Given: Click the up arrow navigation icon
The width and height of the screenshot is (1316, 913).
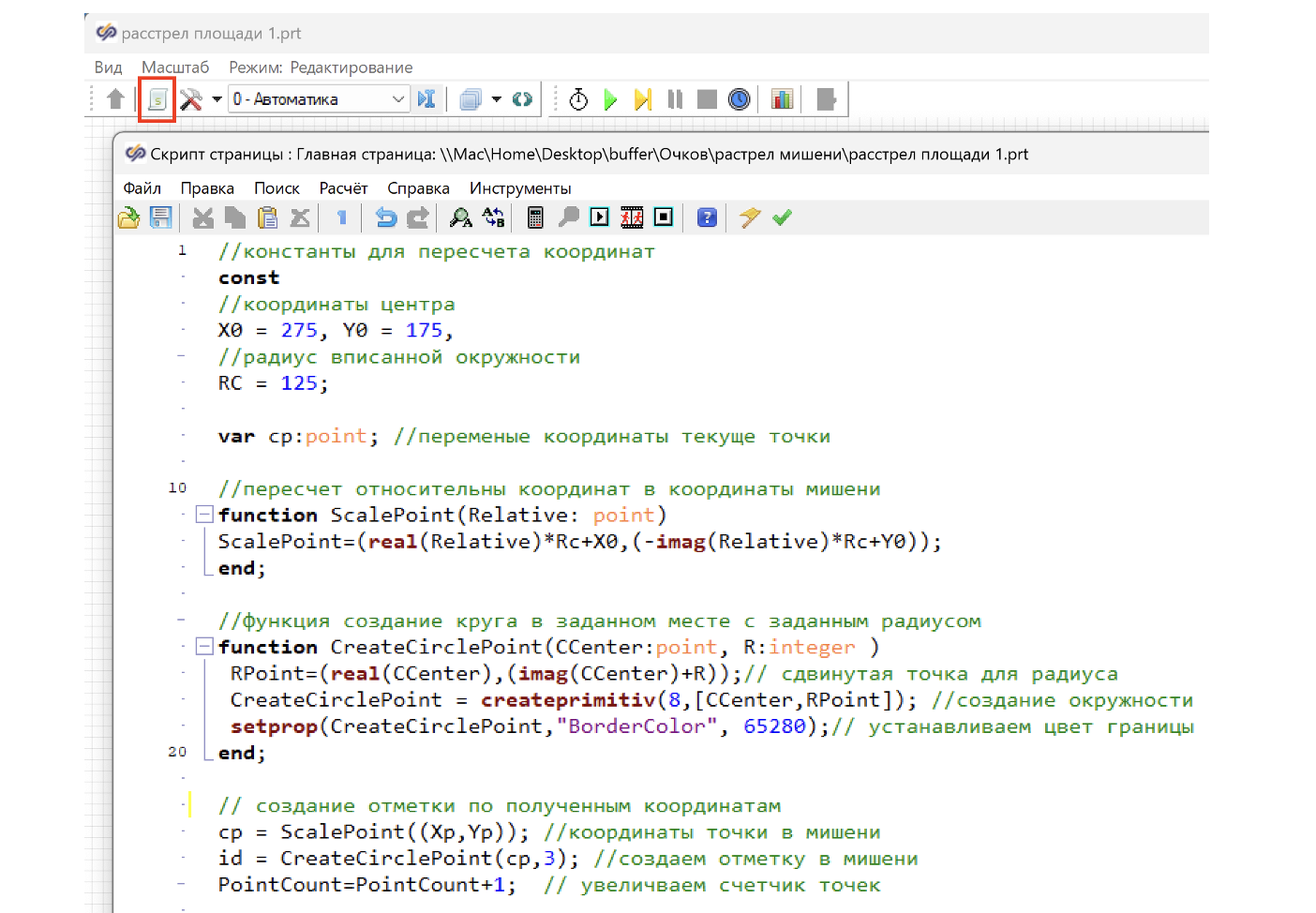Looking at the screenshot, I should tap(115, 99).
